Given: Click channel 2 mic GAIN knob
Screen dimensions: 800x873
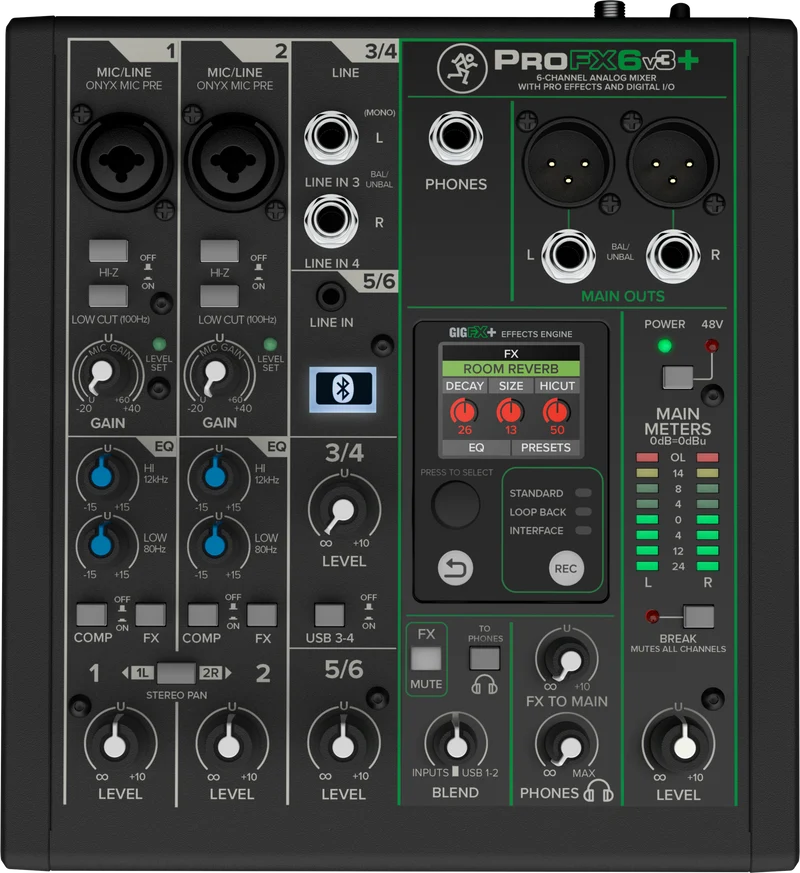Looking at the screenshot, I should point(215,374).
